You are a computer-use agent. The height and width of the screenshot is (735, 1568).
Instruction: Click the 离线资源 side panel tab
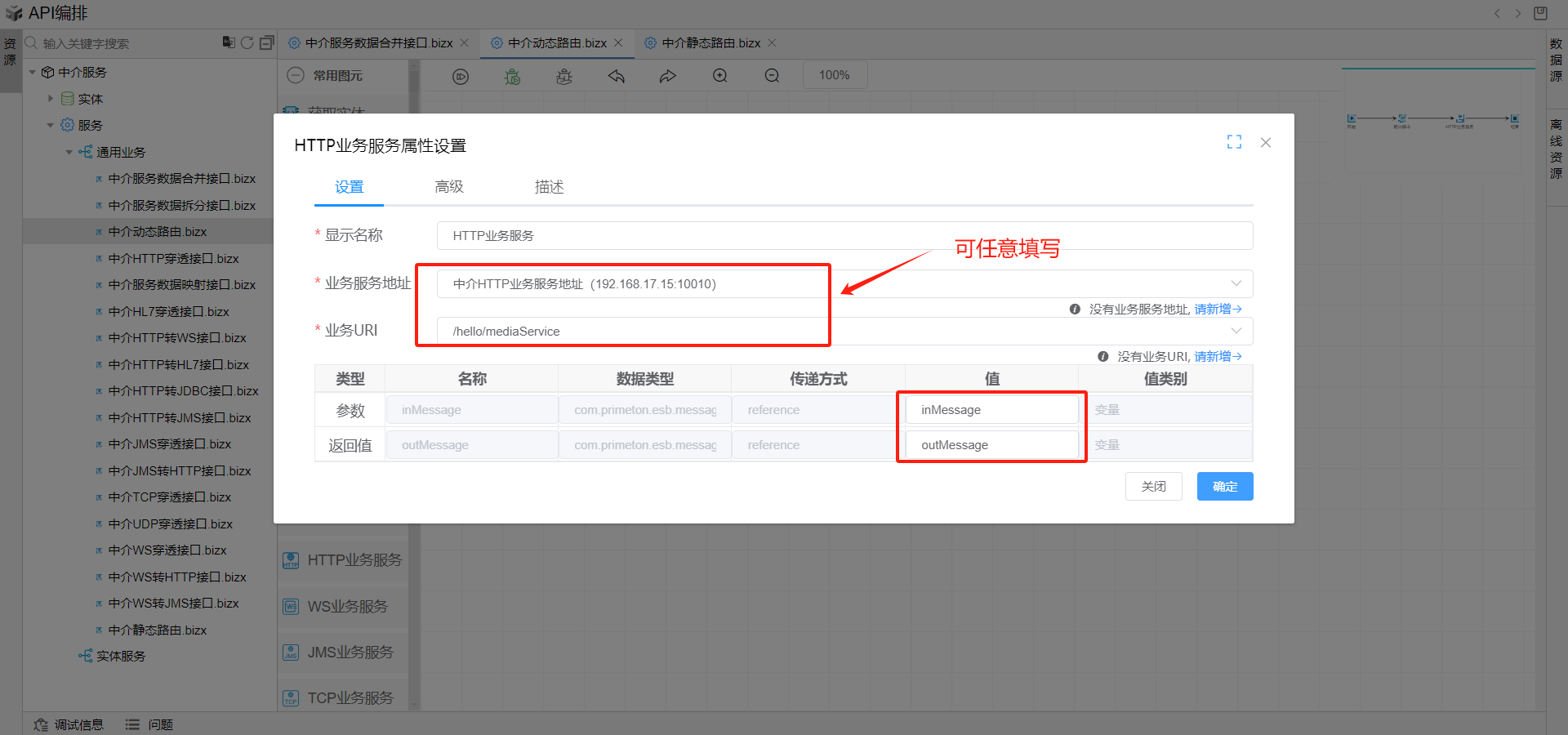[1557, 149]
